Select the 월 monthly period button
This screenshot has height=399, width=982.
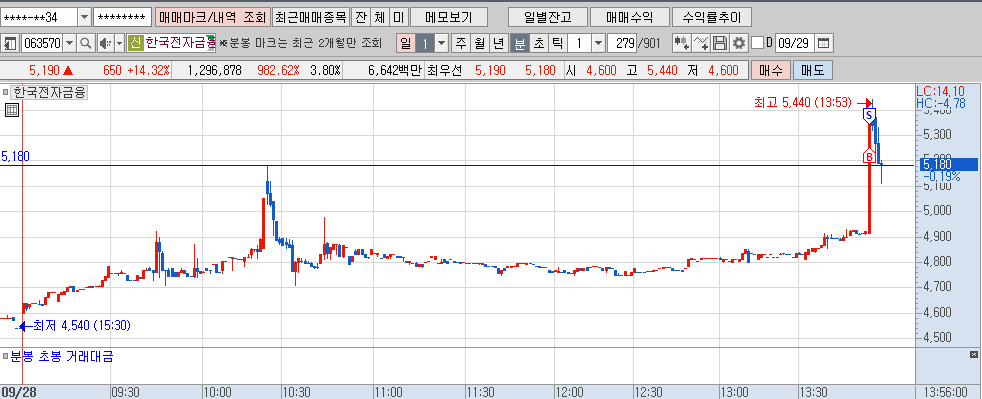pos(480,43)
